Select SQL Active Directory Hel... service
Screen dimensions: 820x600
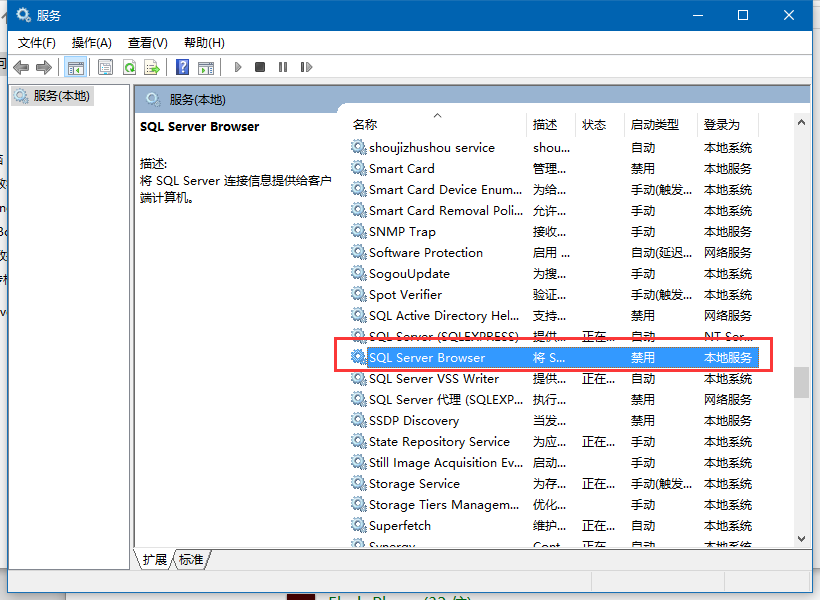point(554,315)
